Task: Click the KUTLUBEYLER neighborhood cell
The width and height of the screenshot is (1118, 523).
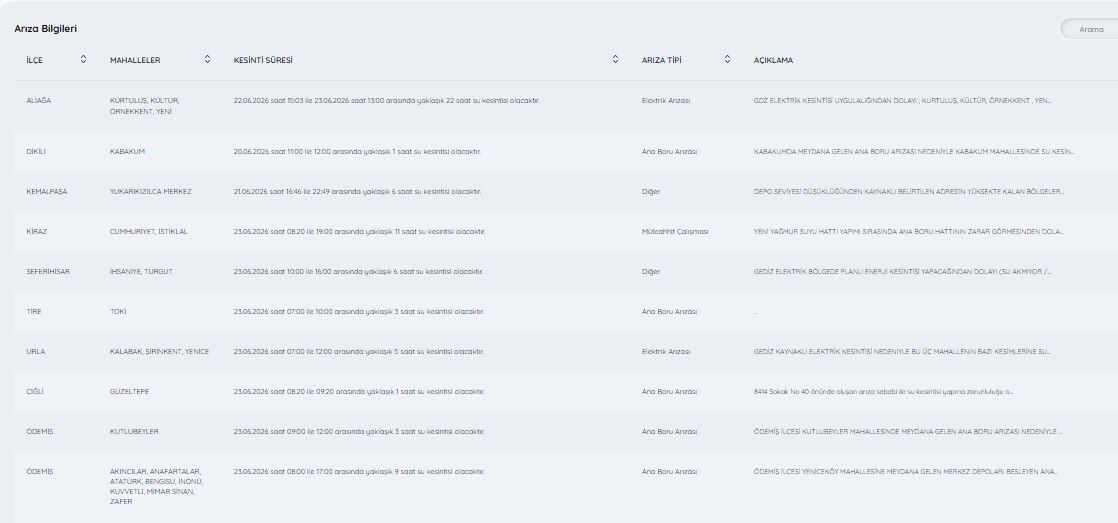Action: 134,431
